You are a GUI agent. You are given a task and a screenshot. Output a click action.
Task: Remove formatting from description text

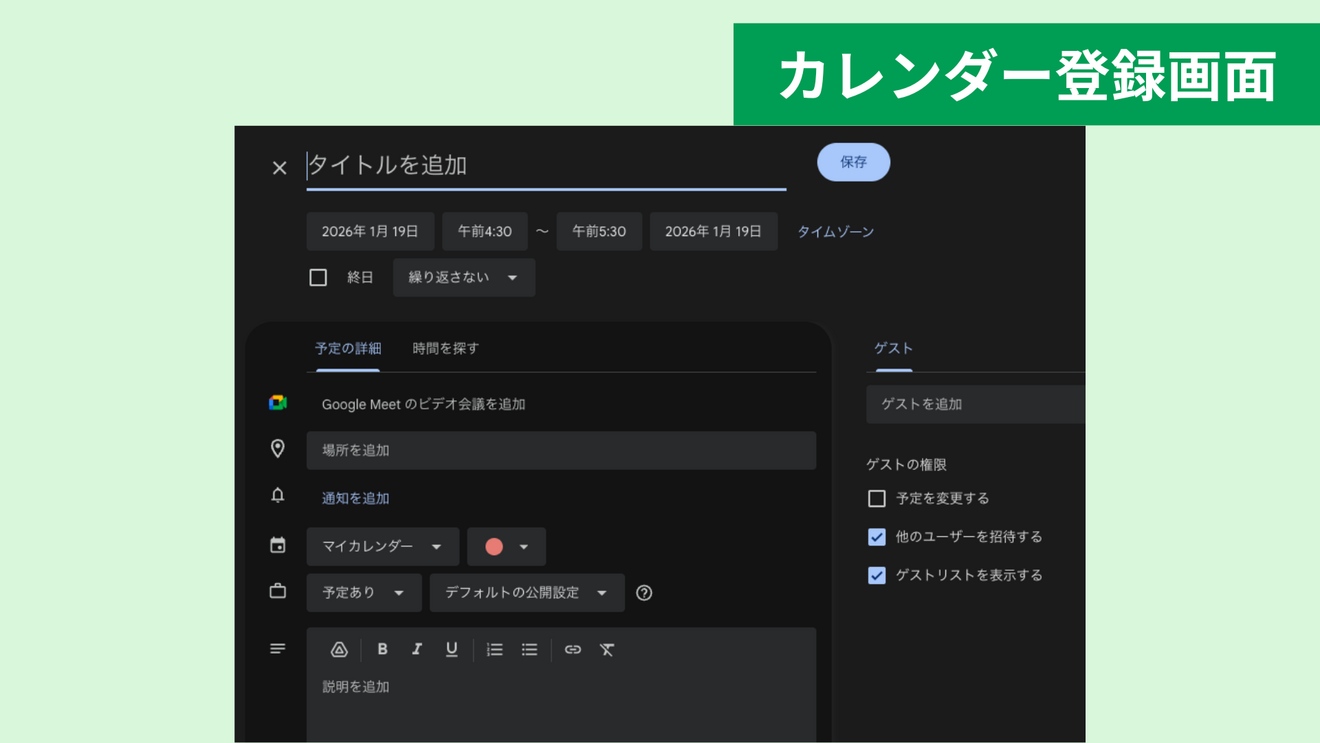pyautogui.click(x=607, y=650)
